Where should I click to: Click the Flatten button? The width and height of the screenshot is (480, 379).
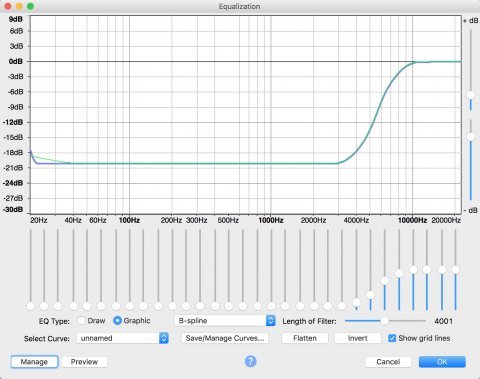pyautogui.click(x=305, y=338)
